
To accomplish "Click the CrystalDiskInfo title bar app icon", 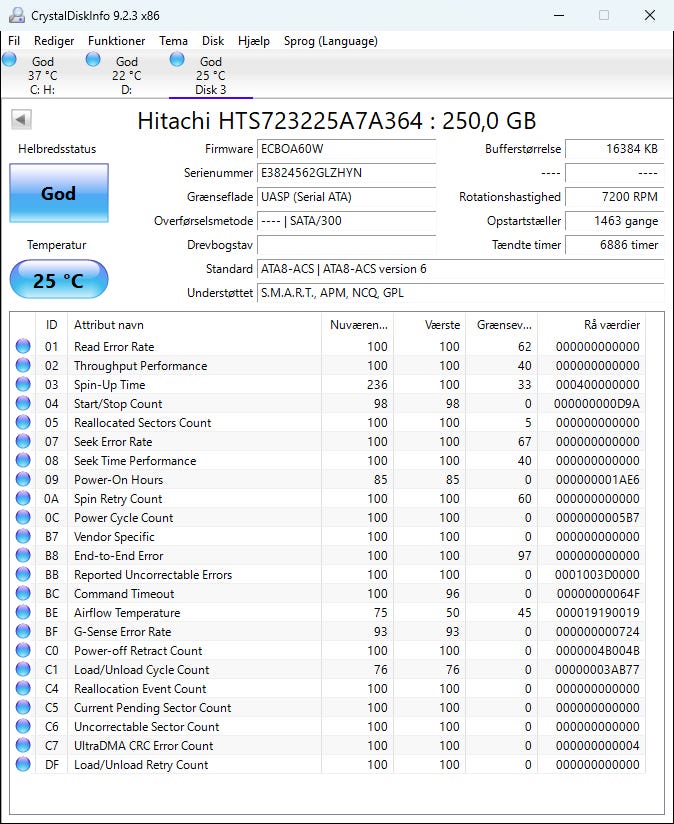I will (x=15, y=16).
